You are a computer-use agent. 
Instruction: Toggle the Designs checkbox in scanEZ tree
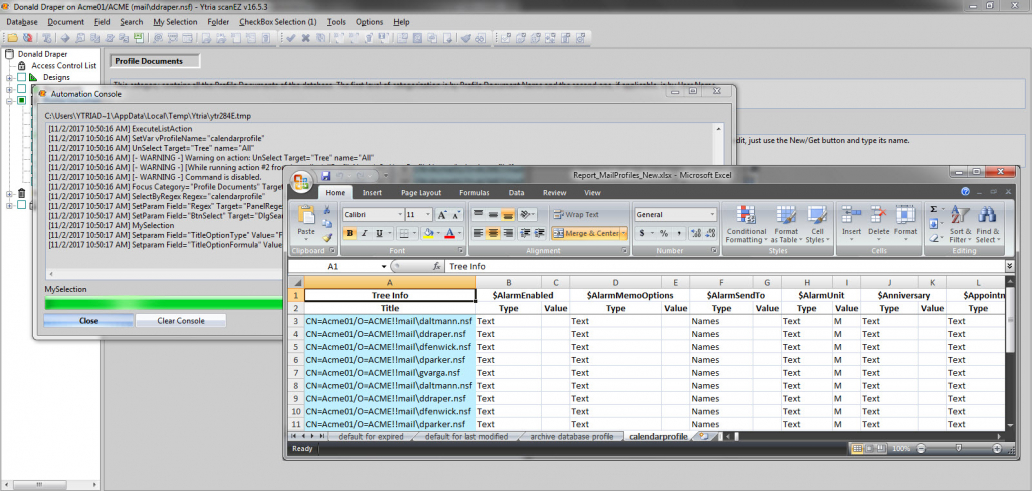tap(21, 77)
